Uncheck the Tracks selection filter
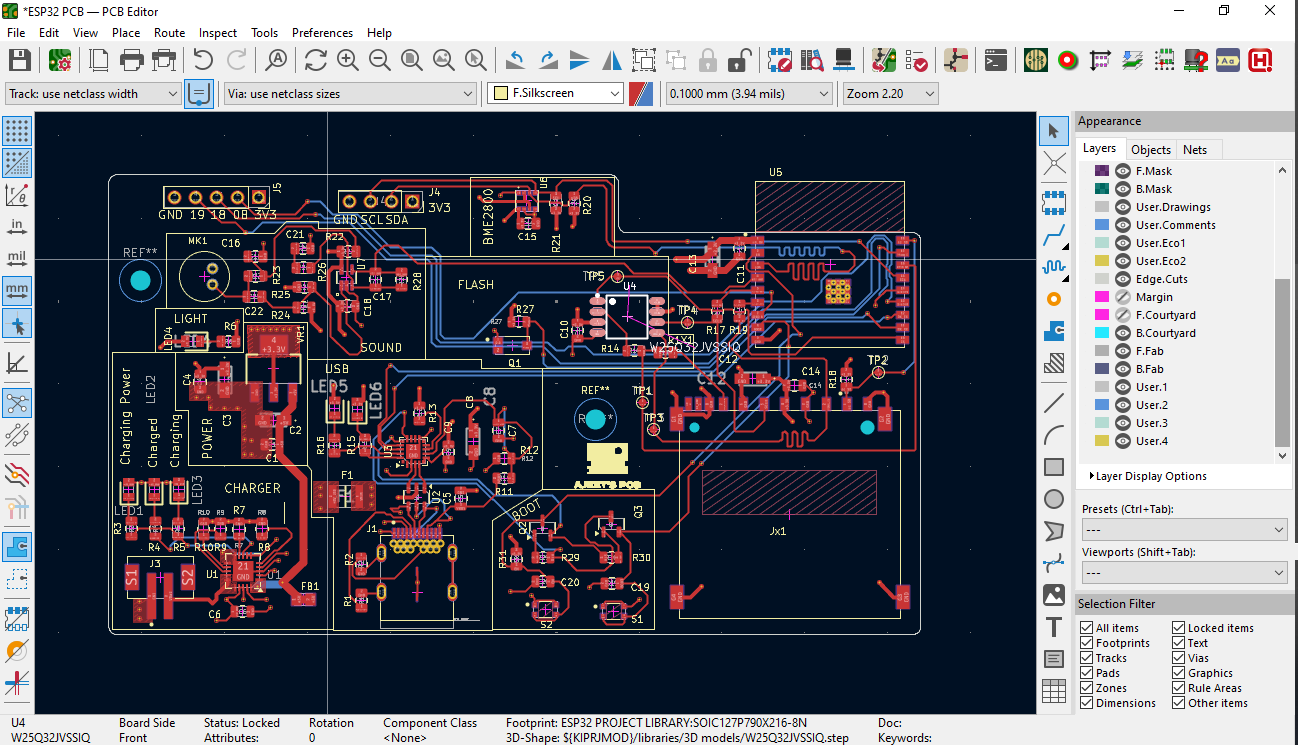1298x745 pixels. [x=1087, y=658]
